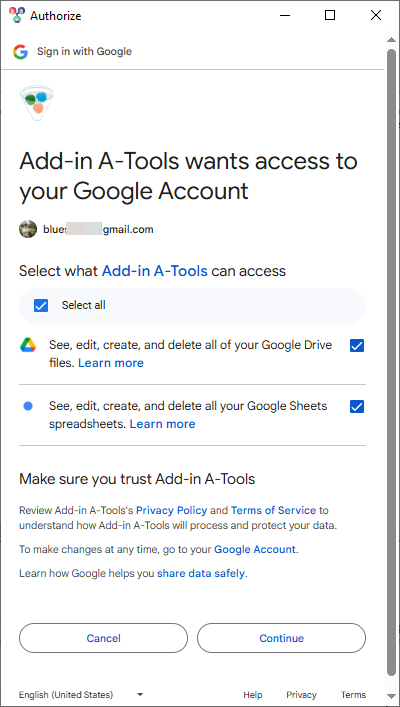Open Learn more for Google Drive
The image size is (400, 707).
click(111, 363)
